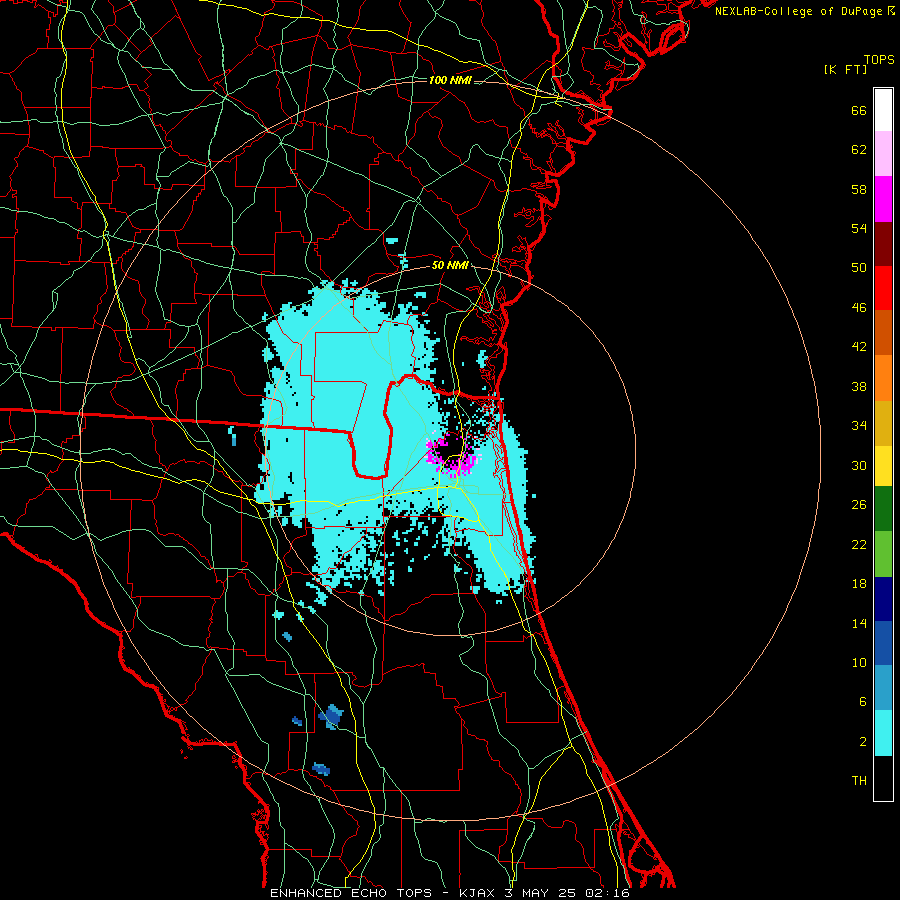Click the legend value 46
Viewport: 900px width, 900px height.
coord(859,308)
